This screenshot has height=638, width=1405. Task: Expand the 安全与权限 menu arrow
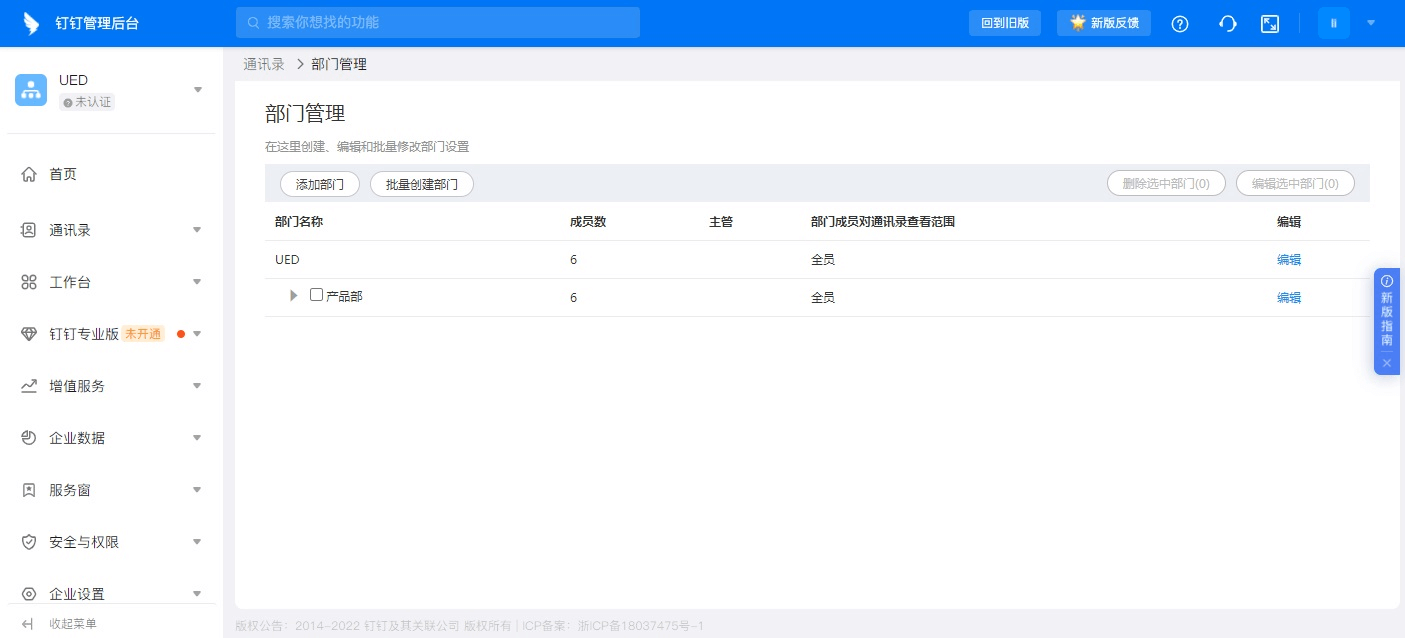click(x=197, y=542)
